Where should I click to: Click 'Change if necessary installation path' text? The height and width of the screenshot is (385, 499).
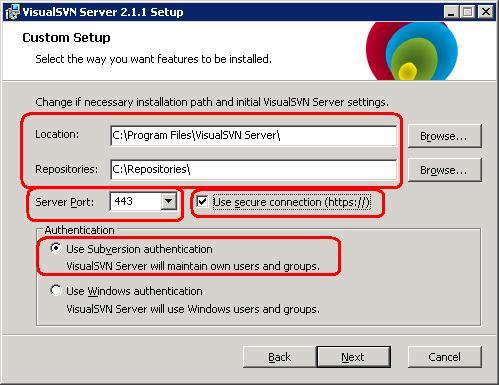(x=212, y=102)
